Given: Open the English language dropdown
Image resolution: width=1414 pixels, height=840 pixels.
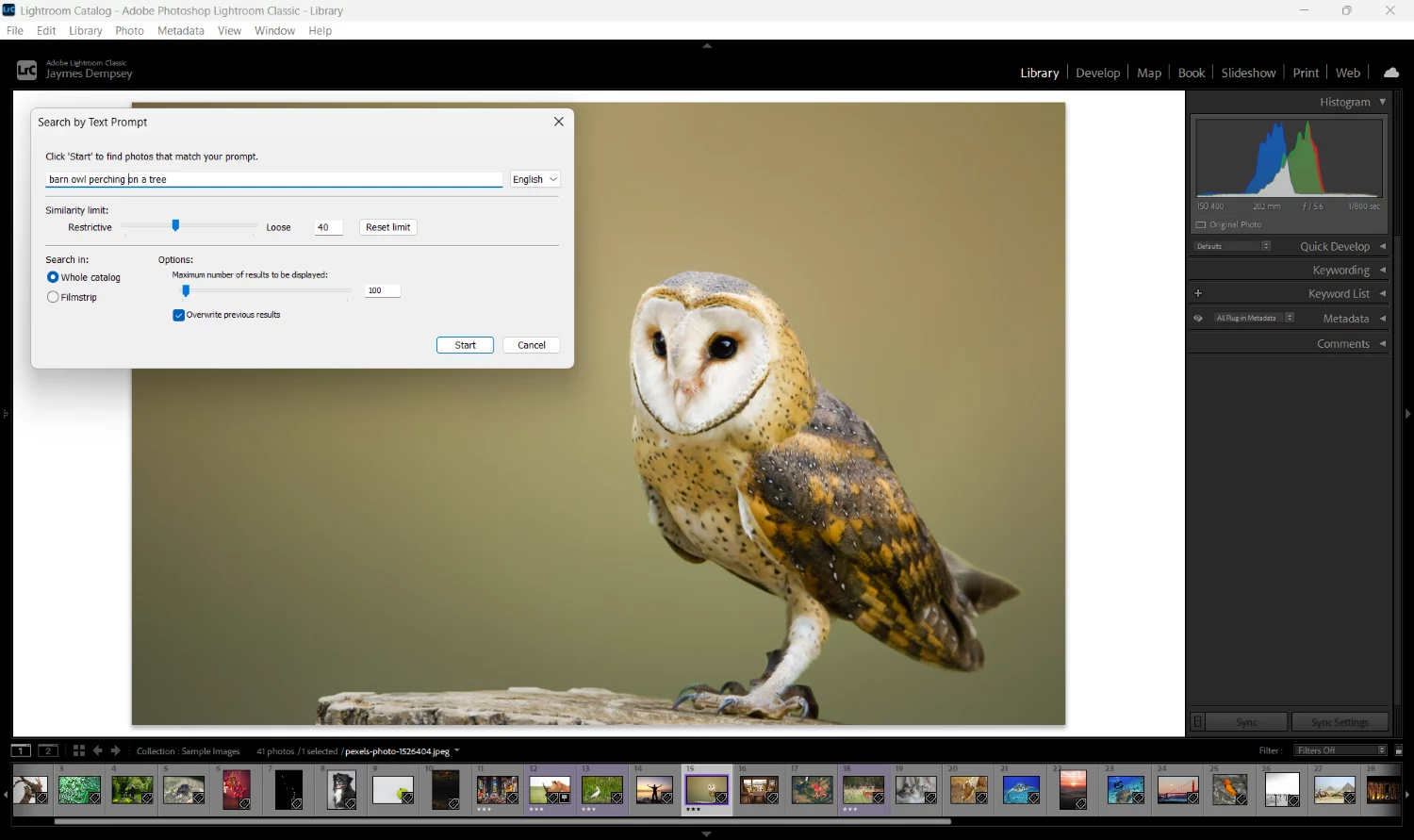Looking at the screenshot, I should pyautogui.click(x=534, y=179).
